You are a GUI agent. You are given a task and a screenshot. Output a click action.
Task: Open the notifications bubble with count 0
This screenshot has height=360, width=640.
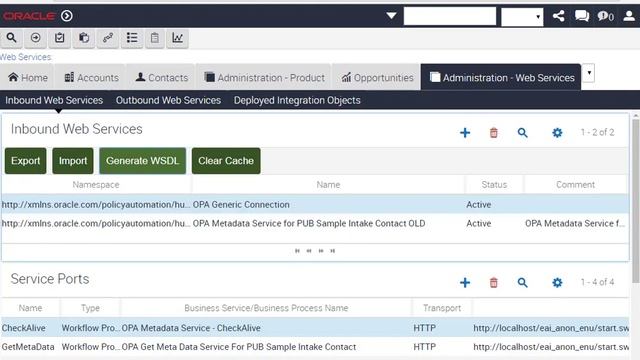click(605, 16)
